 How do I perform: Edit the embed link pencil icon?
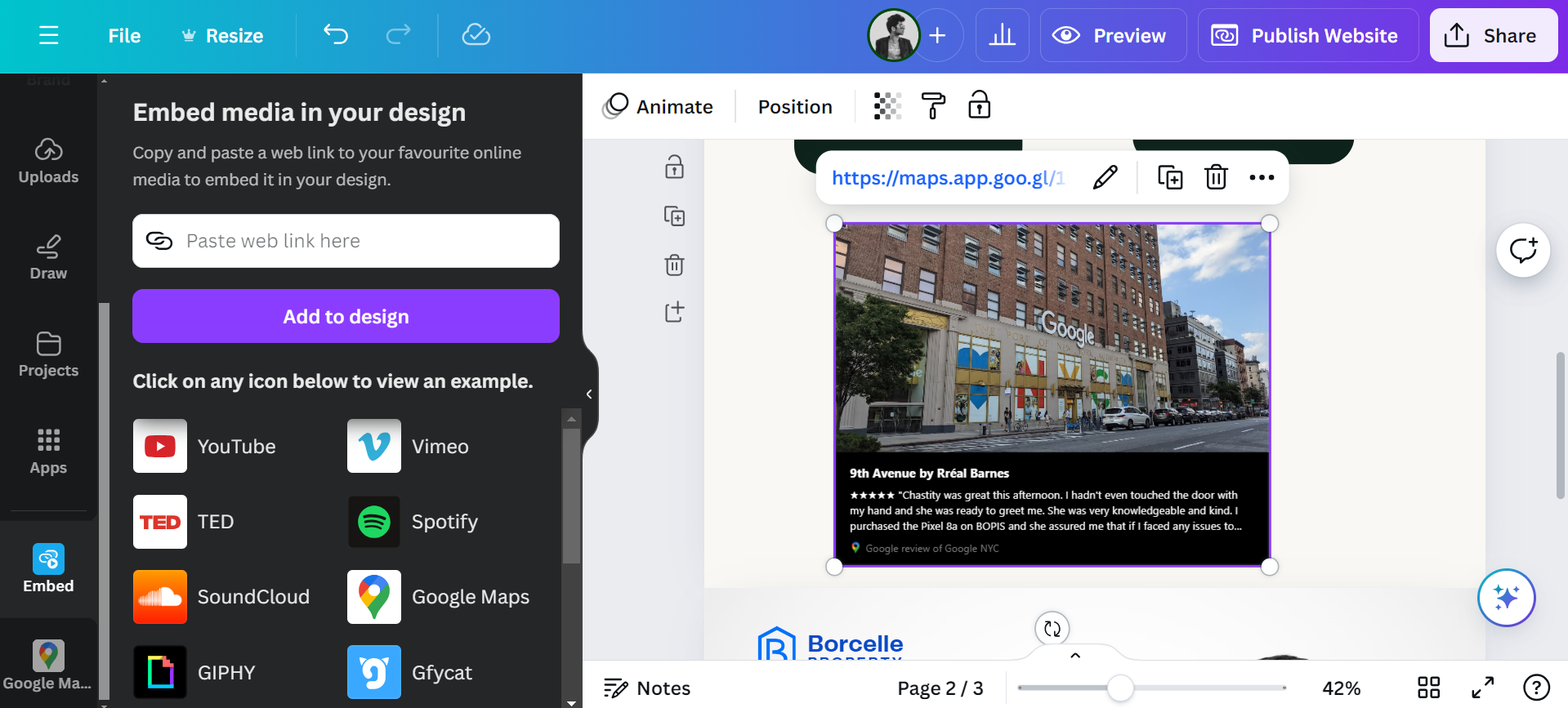(x=1105, y=177)
